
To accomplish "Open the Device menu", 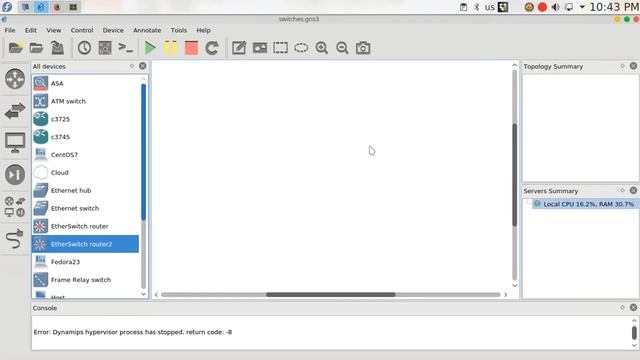I will click(113, 30).
